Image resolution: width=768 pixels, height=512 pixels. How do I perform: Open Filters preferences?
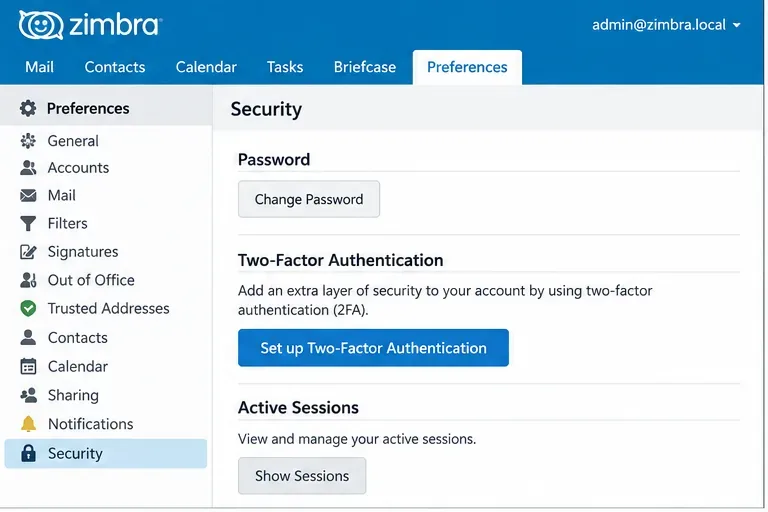click(x=68, y=223)
